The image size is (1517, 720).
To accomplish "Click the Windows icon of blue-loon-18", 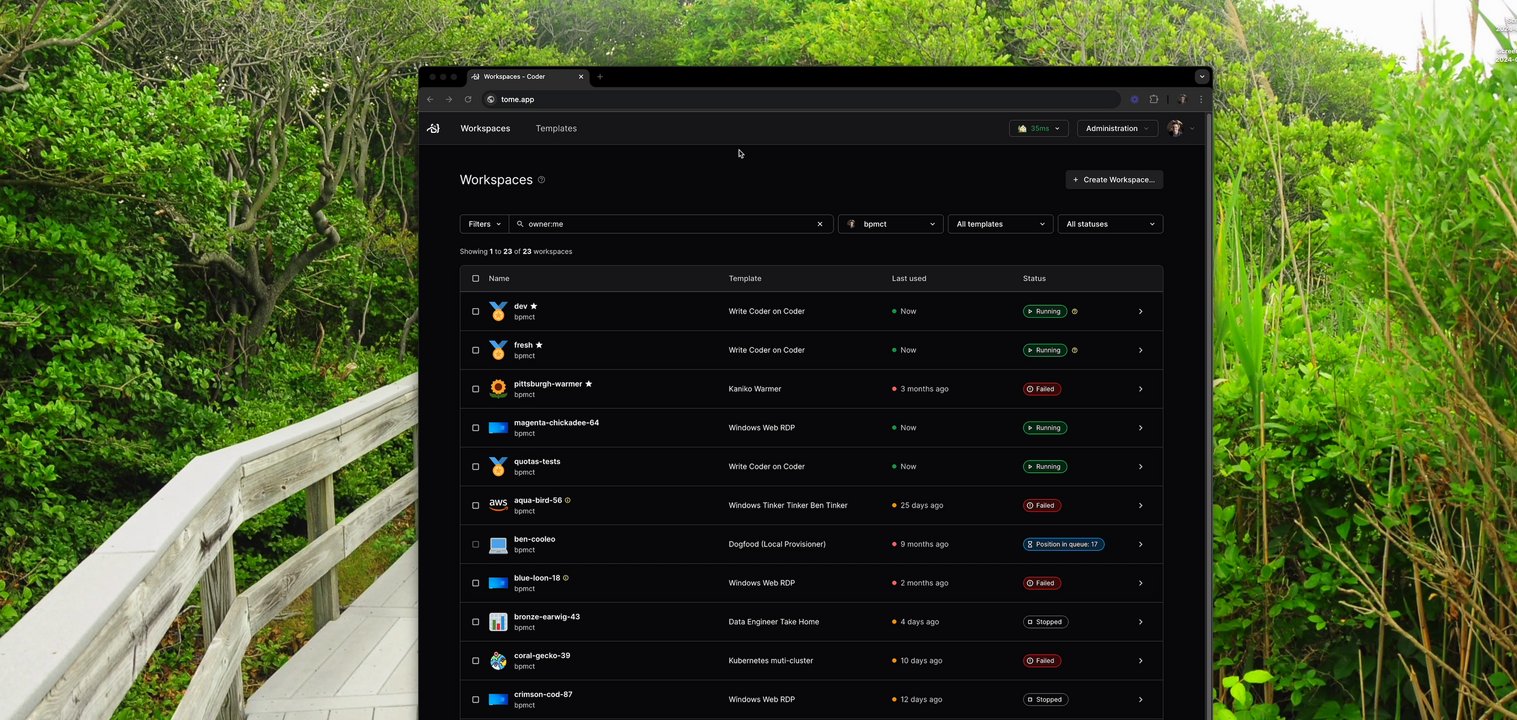I will click(x=498, y=583).
